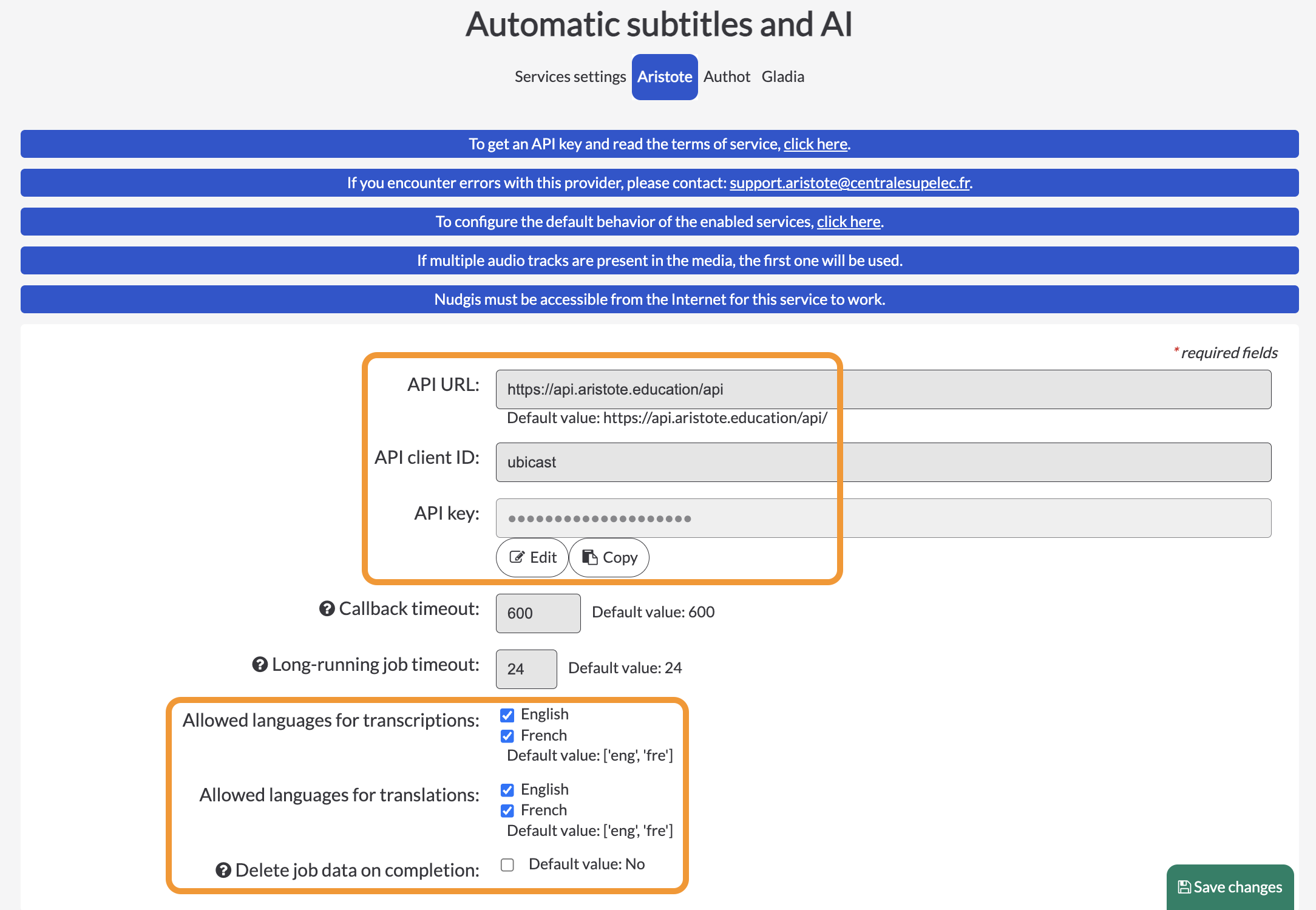Click the masked API key field
Viewport: 1316px width, 910px height.
click(883, 518)
